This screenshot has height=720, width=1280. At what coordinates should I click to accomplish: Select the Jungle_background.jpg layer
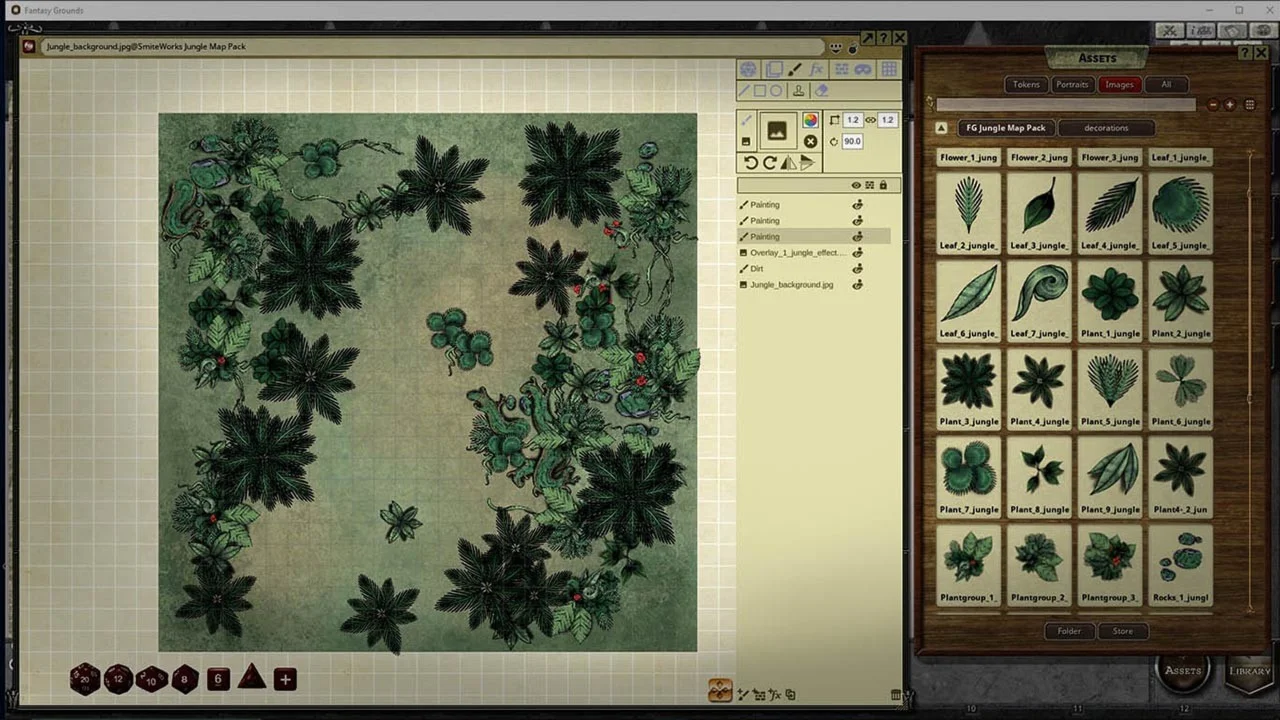pos(814,285)
